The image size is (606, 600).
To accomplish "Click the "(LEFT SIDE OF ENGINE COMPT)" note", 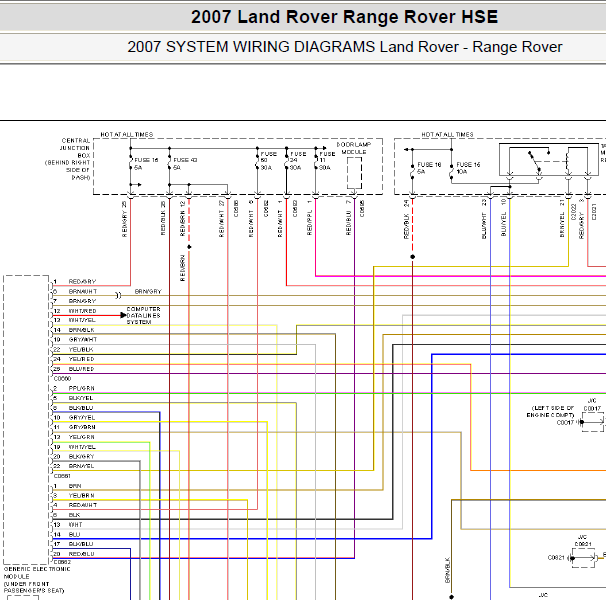I will tap(551, 411).
